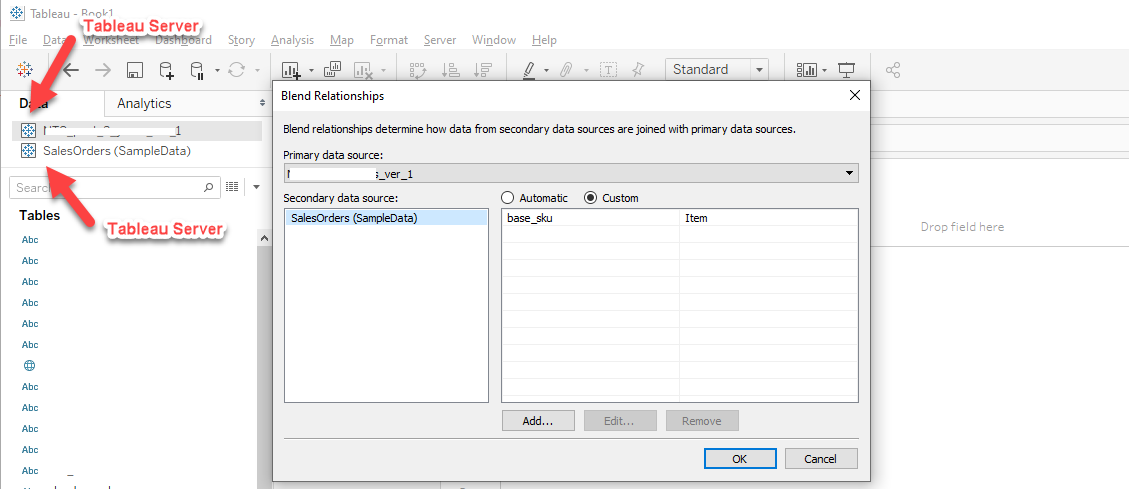Viewport: 1129px width, 489px height.
Task: Click the Show Mark Labels T icon
Action: pos(609,70)
